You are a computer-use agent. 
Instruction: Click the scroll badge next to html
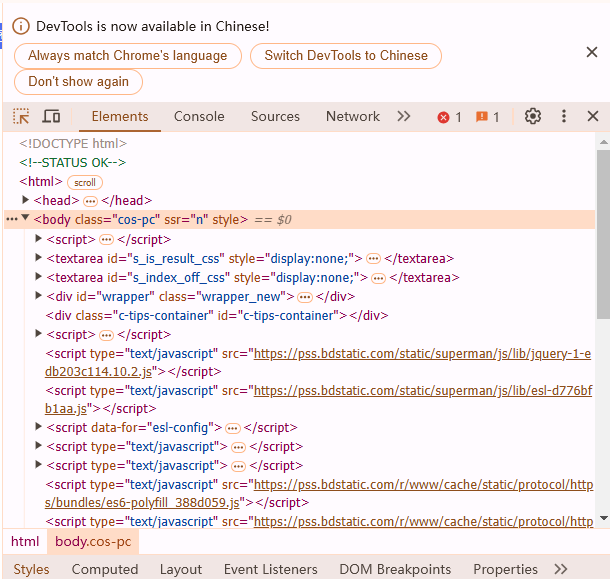click(x=85, y=183)
